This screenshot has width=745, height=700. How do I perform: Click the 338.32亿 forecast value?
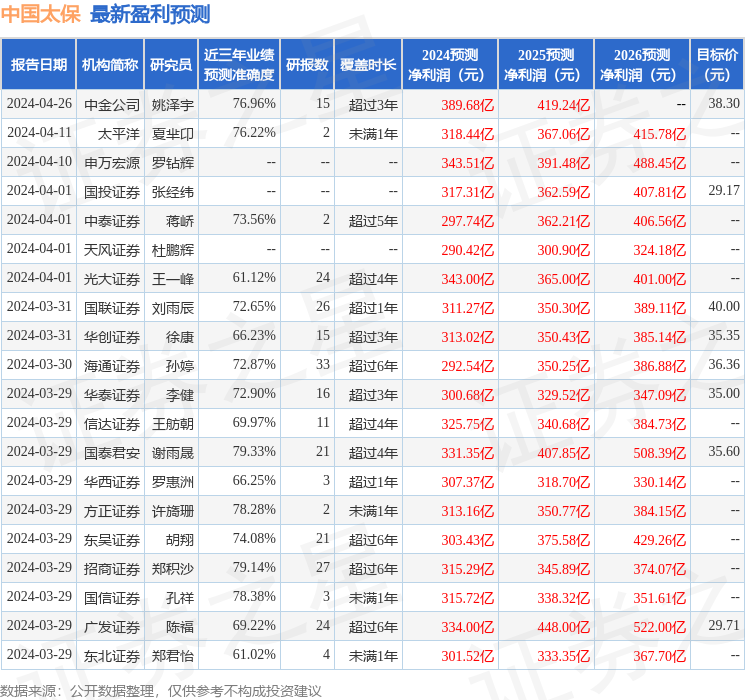click(x=564, y=597)
